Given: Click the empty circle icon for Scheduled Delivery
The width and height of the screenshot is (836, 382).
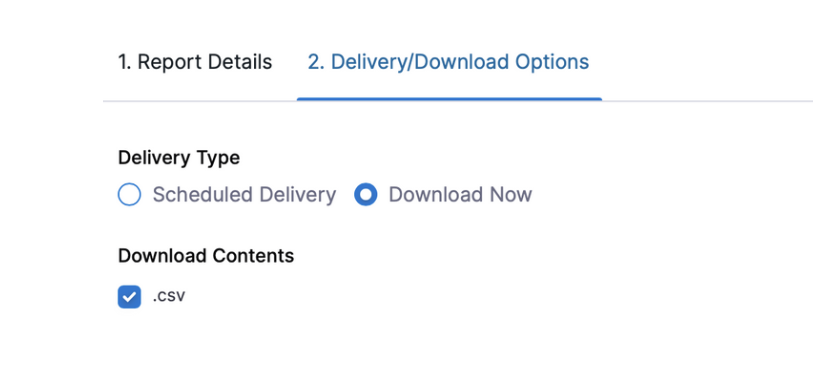Looking at the screenshot, I should coord(130,195).
